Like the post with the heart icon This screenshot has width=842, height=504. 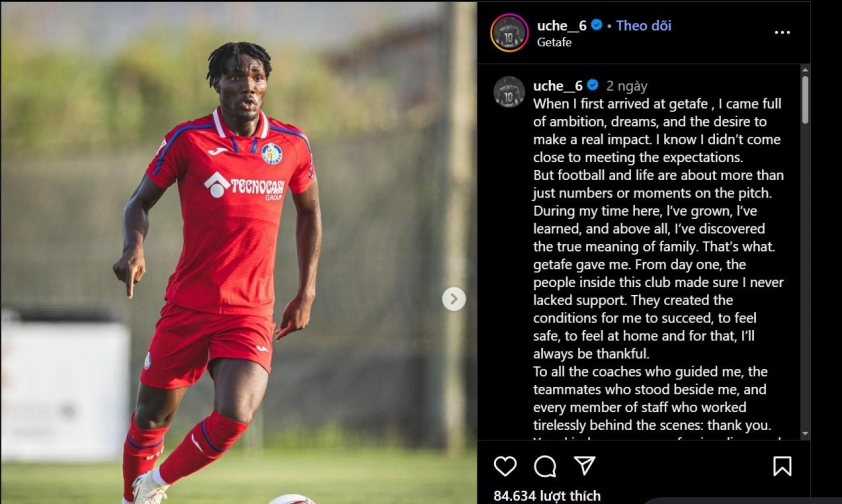[x=505, y=466]
